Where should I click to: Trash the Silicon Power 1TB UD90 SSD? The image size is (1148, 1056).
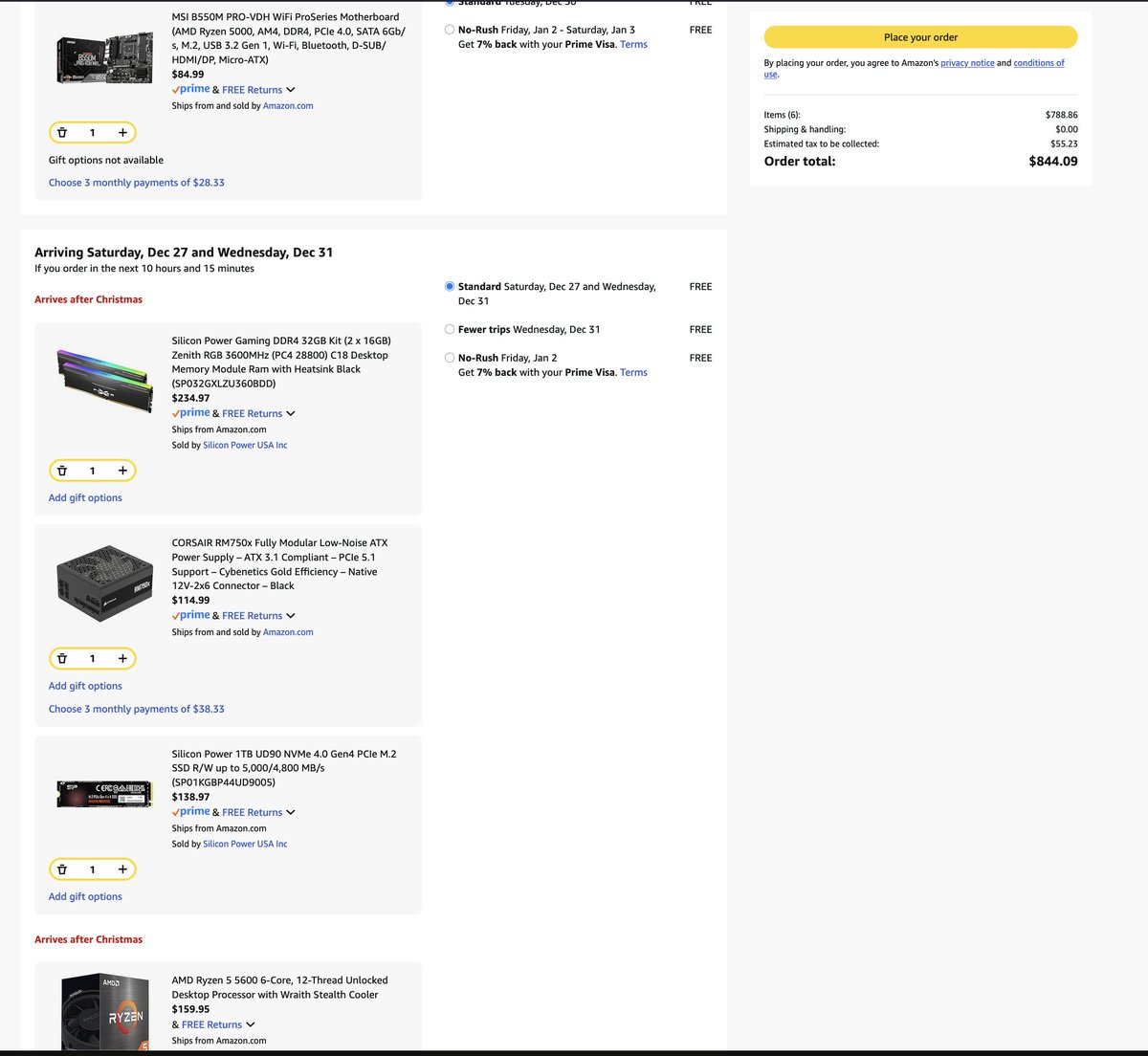(x=62, y=869)
